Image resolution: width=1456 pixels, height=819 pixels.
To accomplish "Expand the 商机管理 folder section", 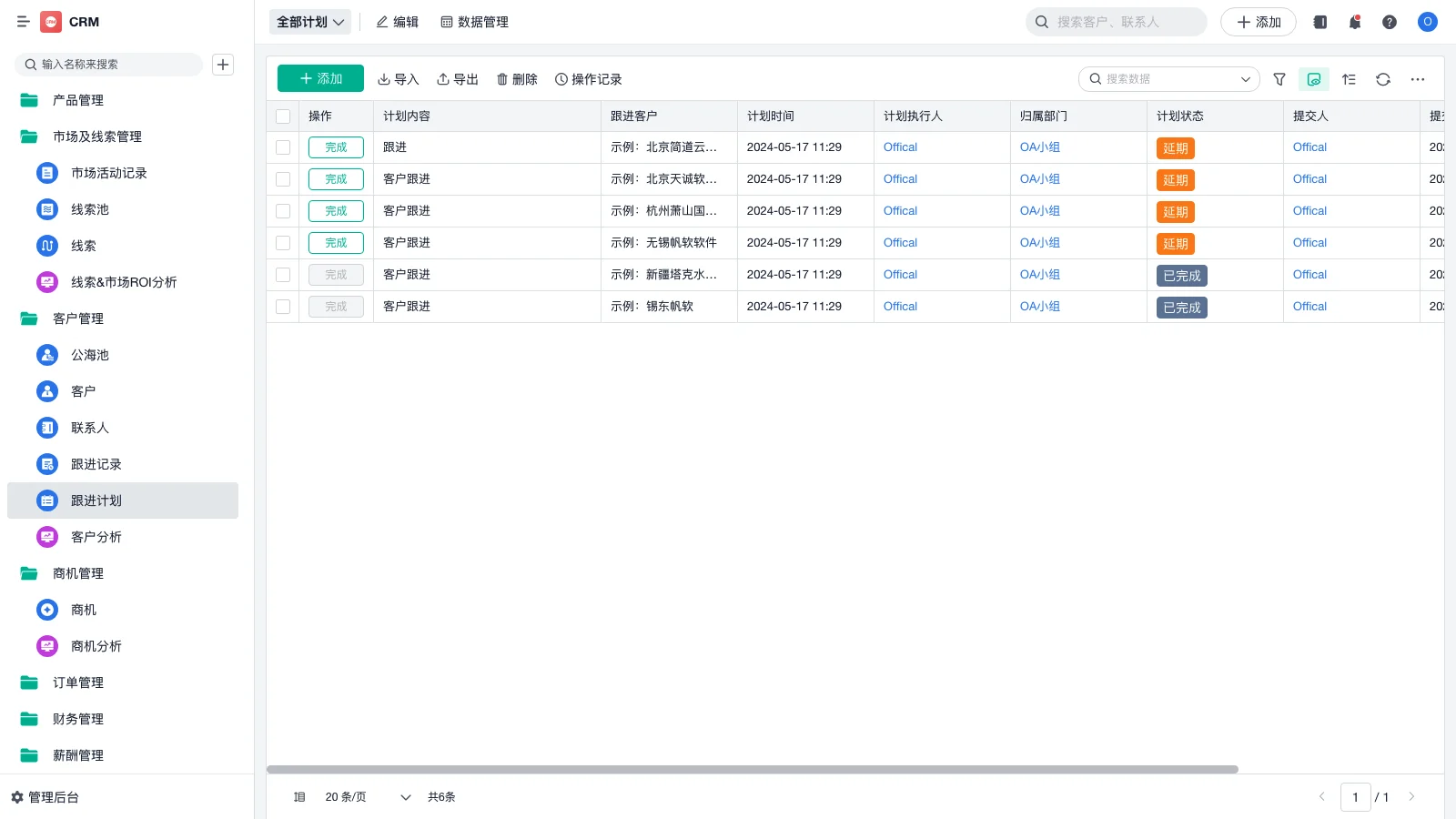I will [77, 573].
